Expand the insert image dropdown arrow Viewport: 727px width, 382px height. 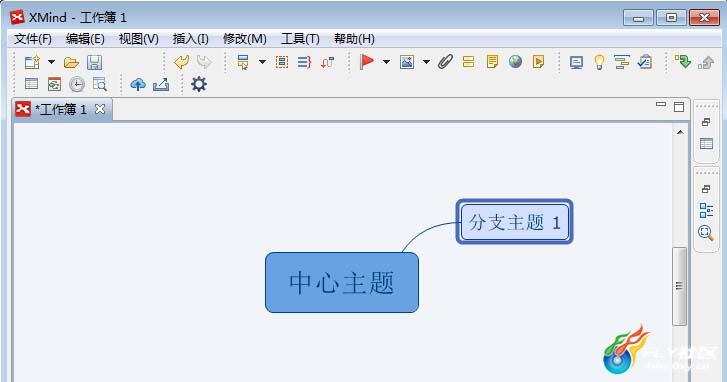[426, 62]
